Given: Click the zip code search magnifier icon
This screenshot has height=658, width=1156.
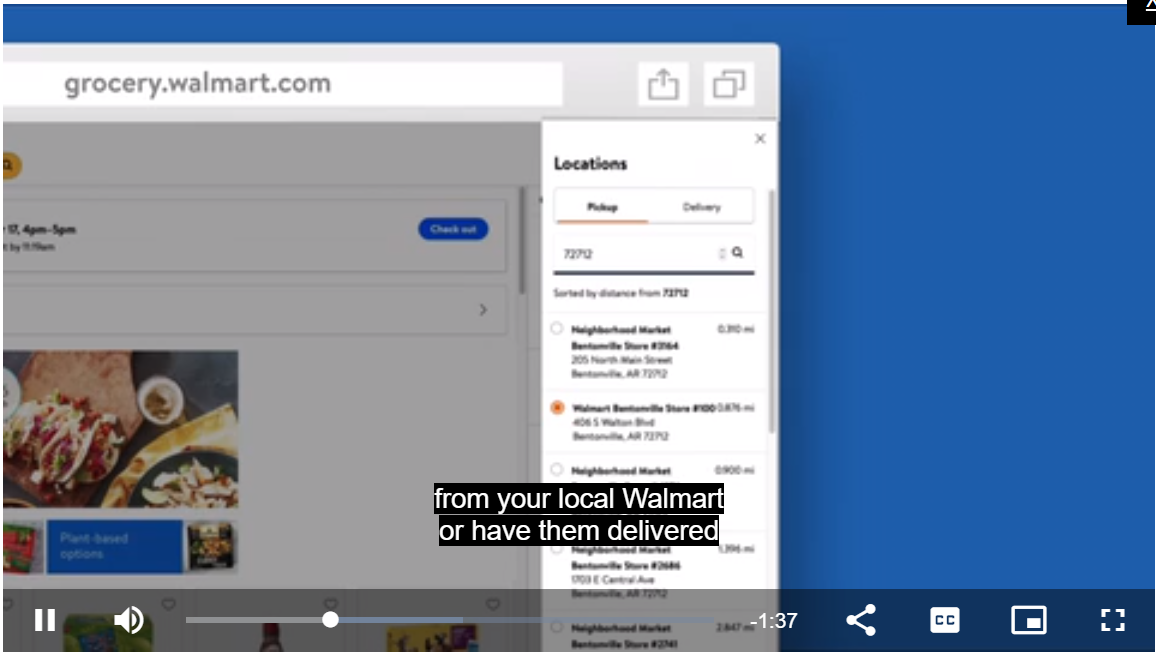Looking at the screenshot, I should pos(737,253).
